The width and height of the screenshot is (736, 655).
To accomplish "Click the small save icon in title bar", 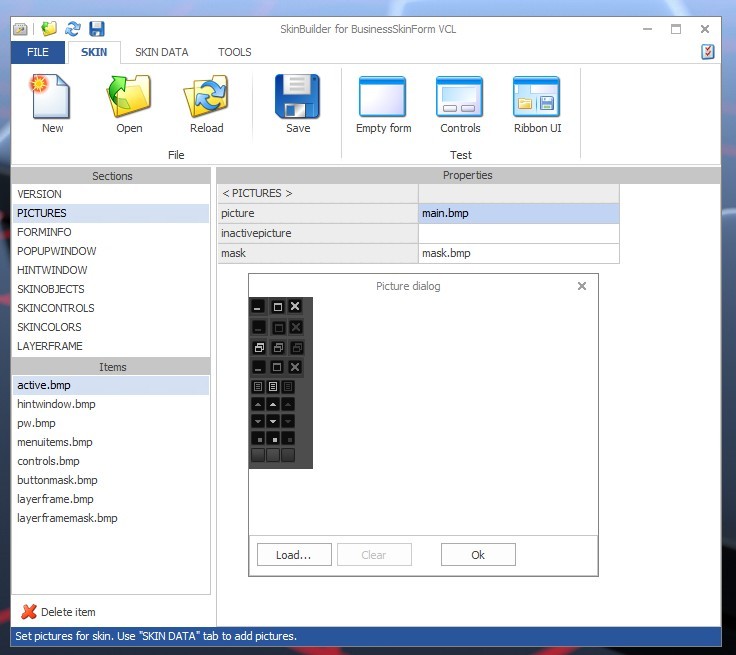I will [96, 29].
